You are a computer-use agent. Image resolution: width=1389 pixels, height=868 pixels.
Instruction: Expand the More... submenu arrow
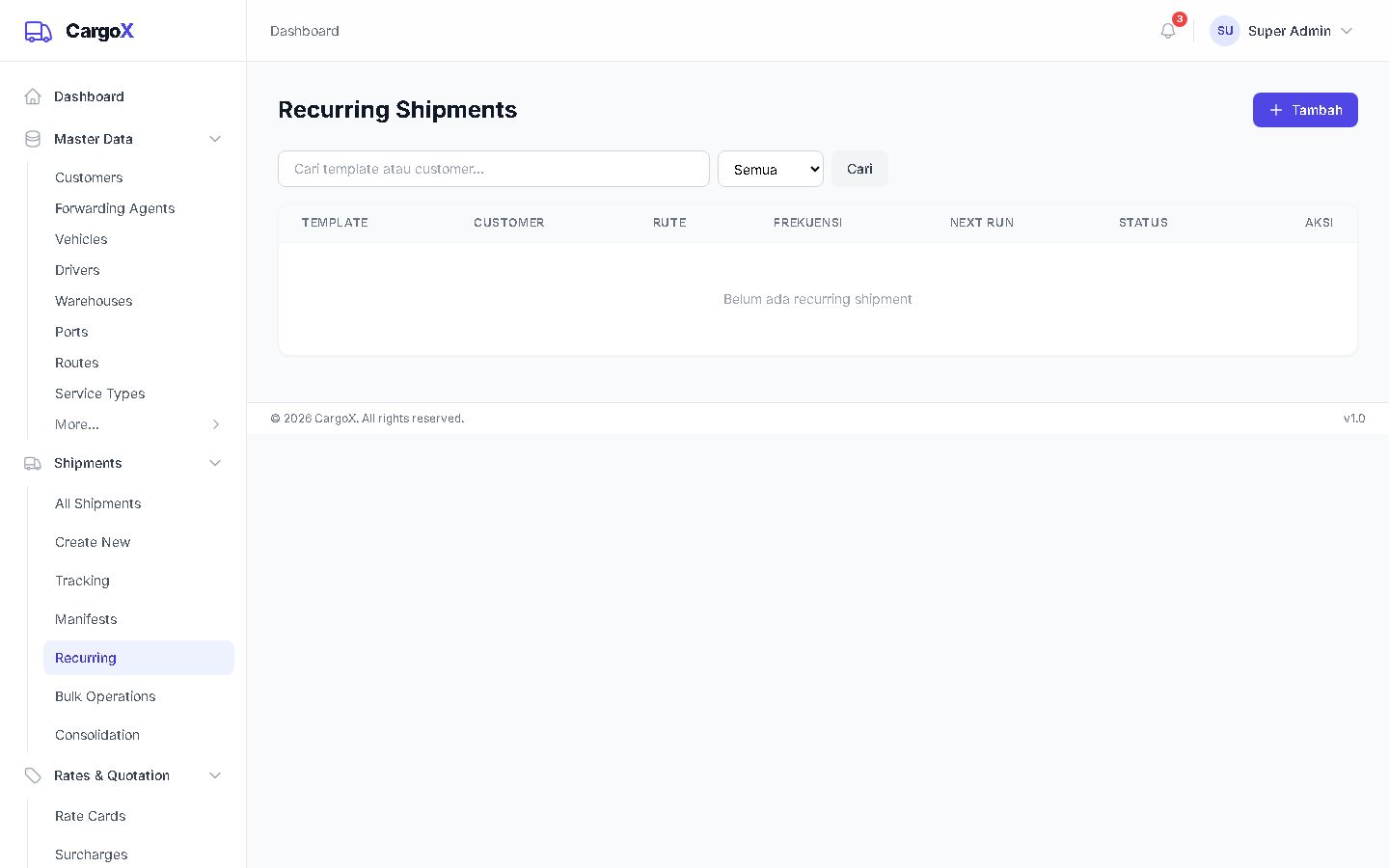point(216,424)
